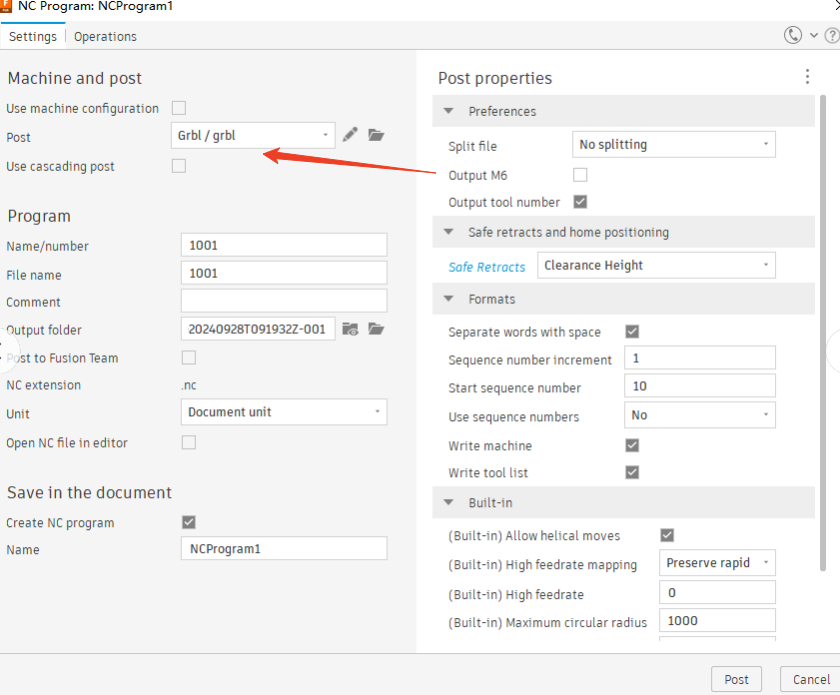Enable Open NC file in editor
Viewport: 840px width, 695px height.
[x=188, y=442]
